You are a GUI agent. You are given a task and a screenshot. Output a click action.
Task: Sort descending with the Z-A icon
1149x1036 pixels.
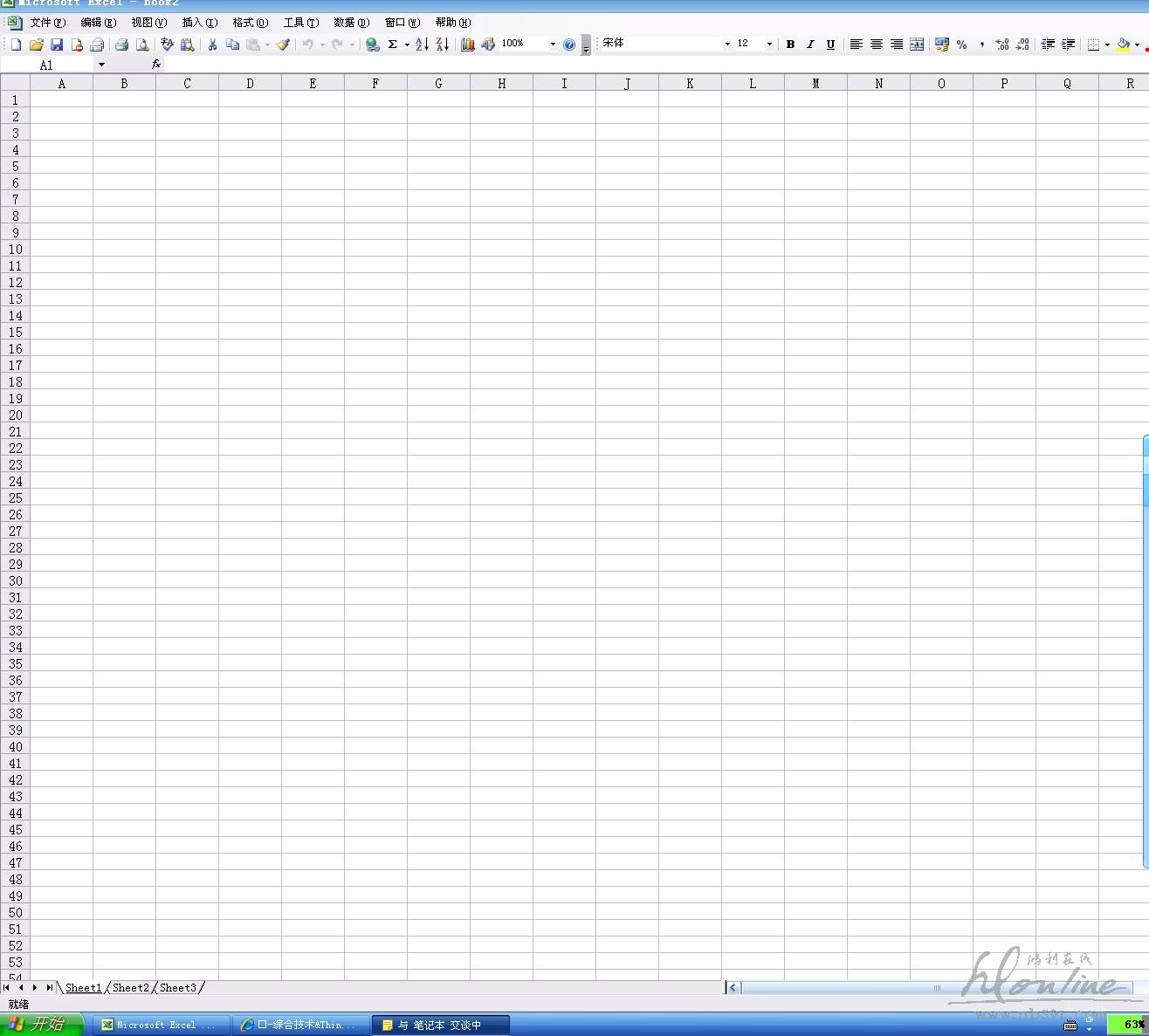click(442, 45)
